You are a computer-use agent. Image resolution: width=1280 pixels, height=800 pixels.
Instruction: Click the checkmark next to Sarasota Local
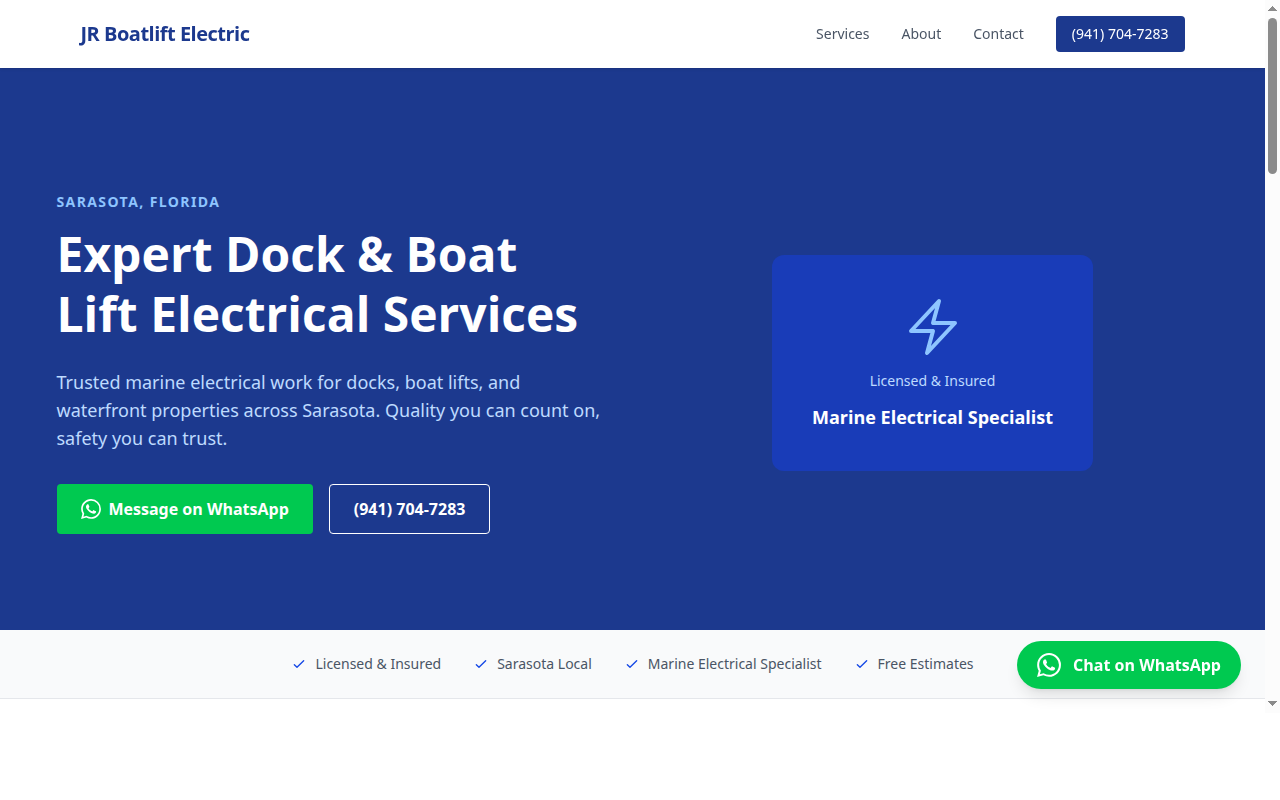click(x=481, y=664)
